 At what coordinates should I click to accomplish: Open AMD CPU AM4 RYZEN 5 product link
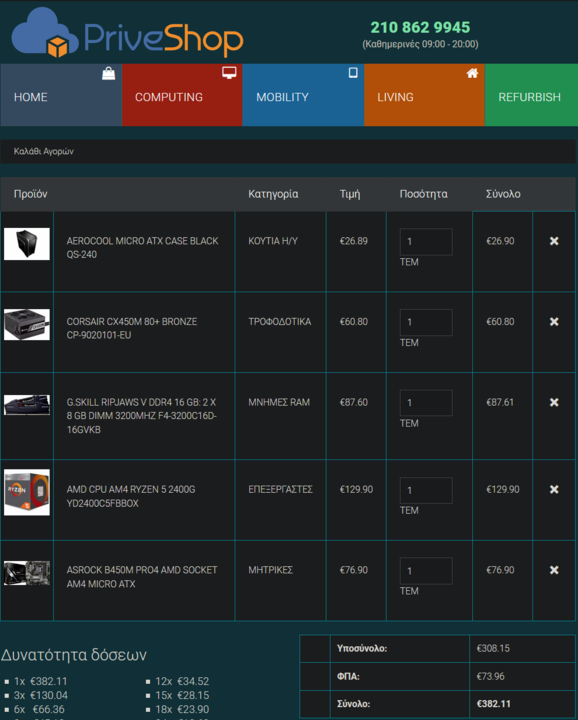pos(131,496)
